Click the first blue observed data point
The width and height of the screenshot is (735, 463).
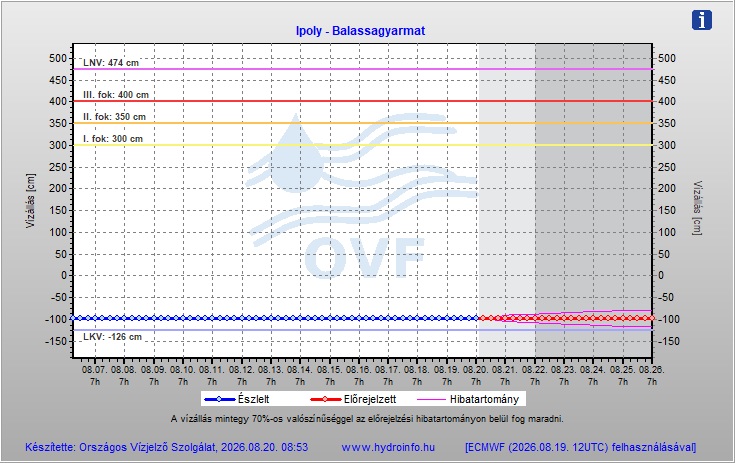[74, 318]
